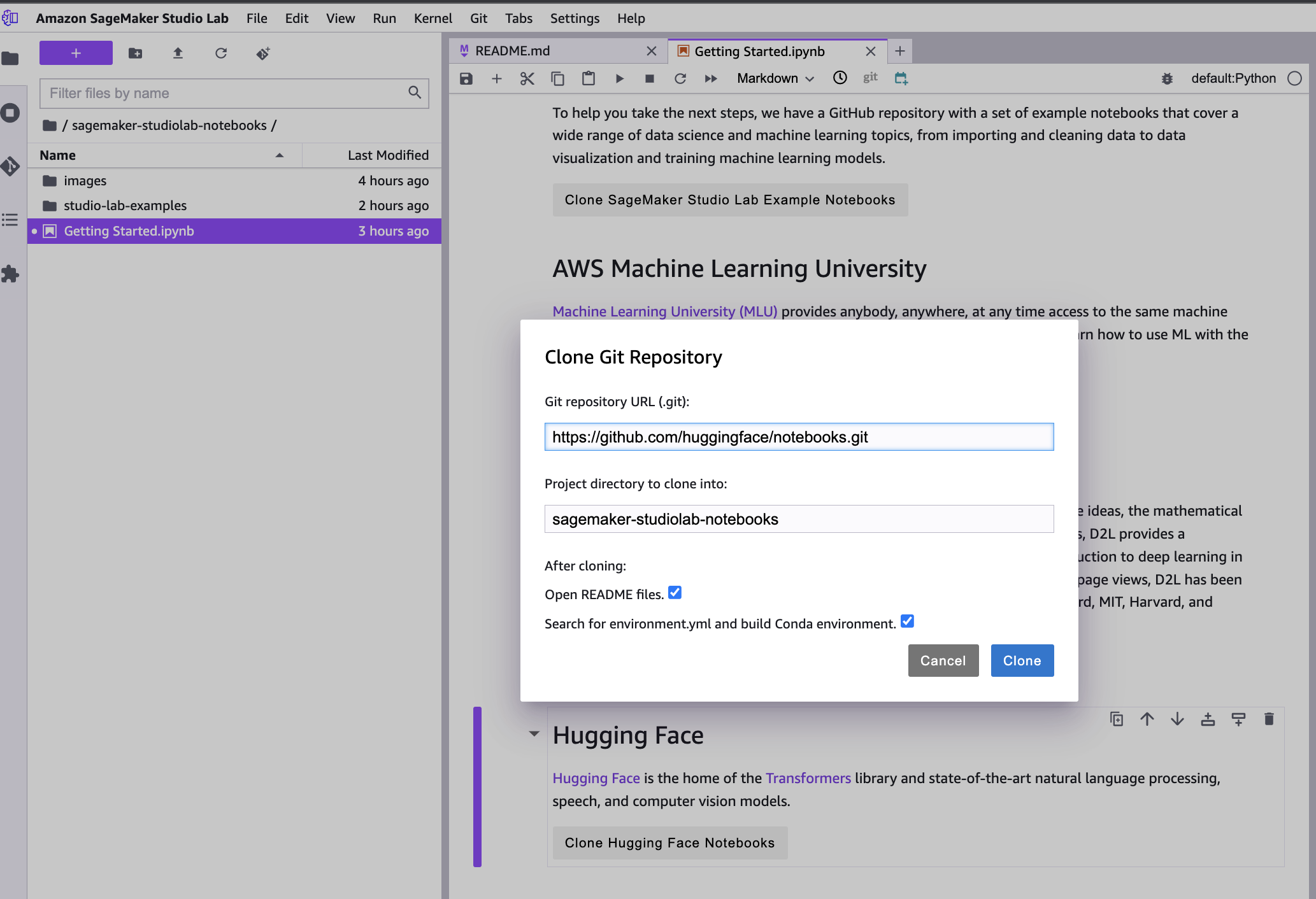Select the studio-lab-examples folder

point(234,206)
